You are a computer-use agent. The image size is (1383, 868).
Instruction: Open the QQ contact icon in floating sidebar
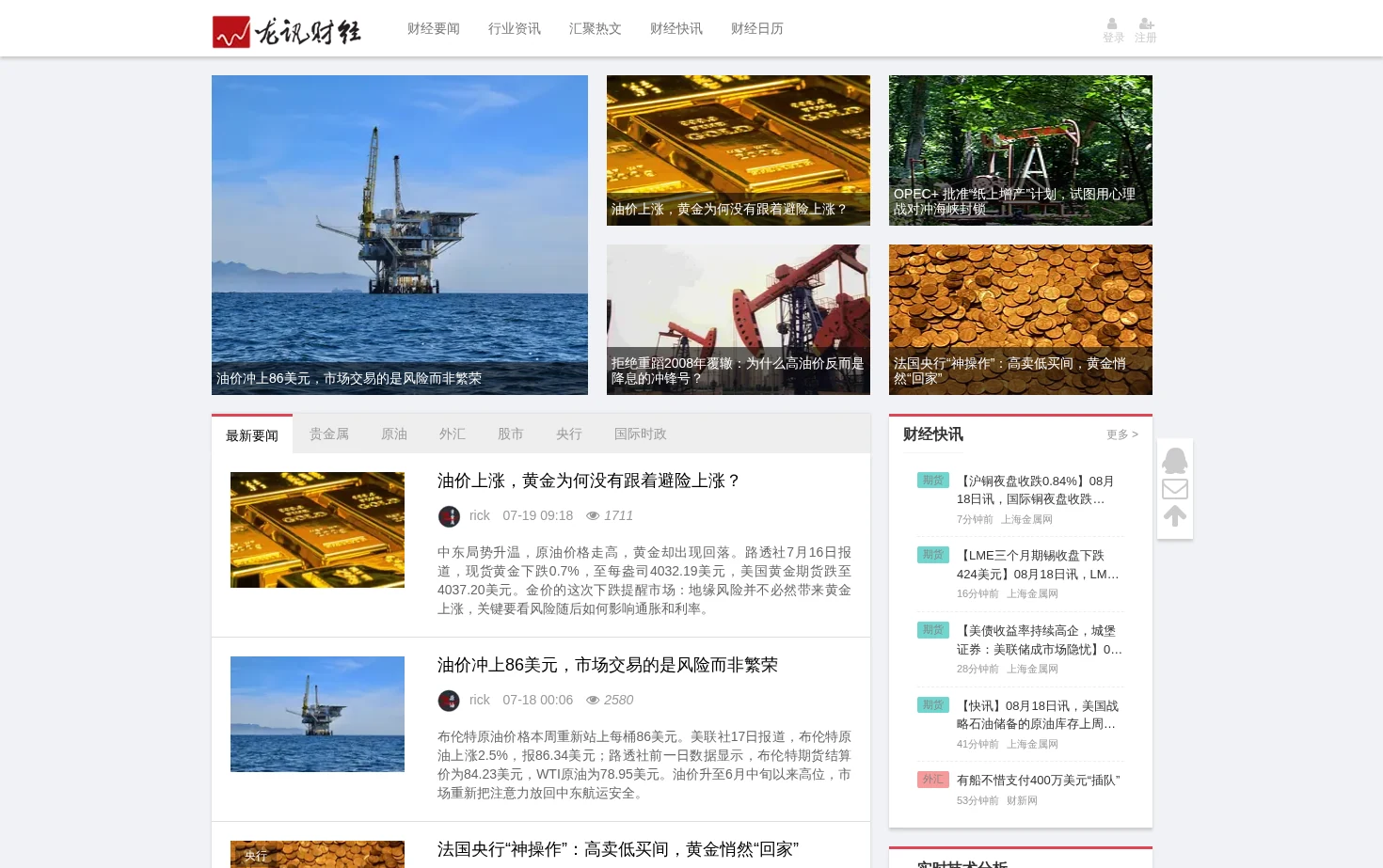coord(1175,461)
